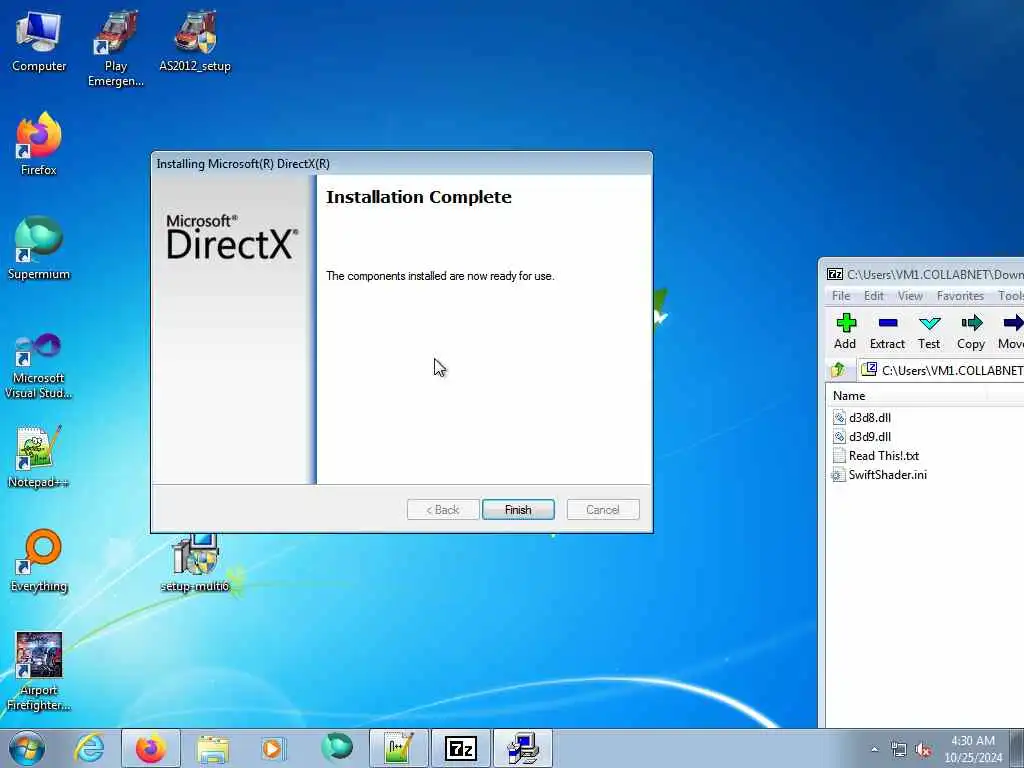Viewport: 1024px width, 768px height.
Task: Open the Tools menu in 7-Zip
Action: [x=1010, y=296]
